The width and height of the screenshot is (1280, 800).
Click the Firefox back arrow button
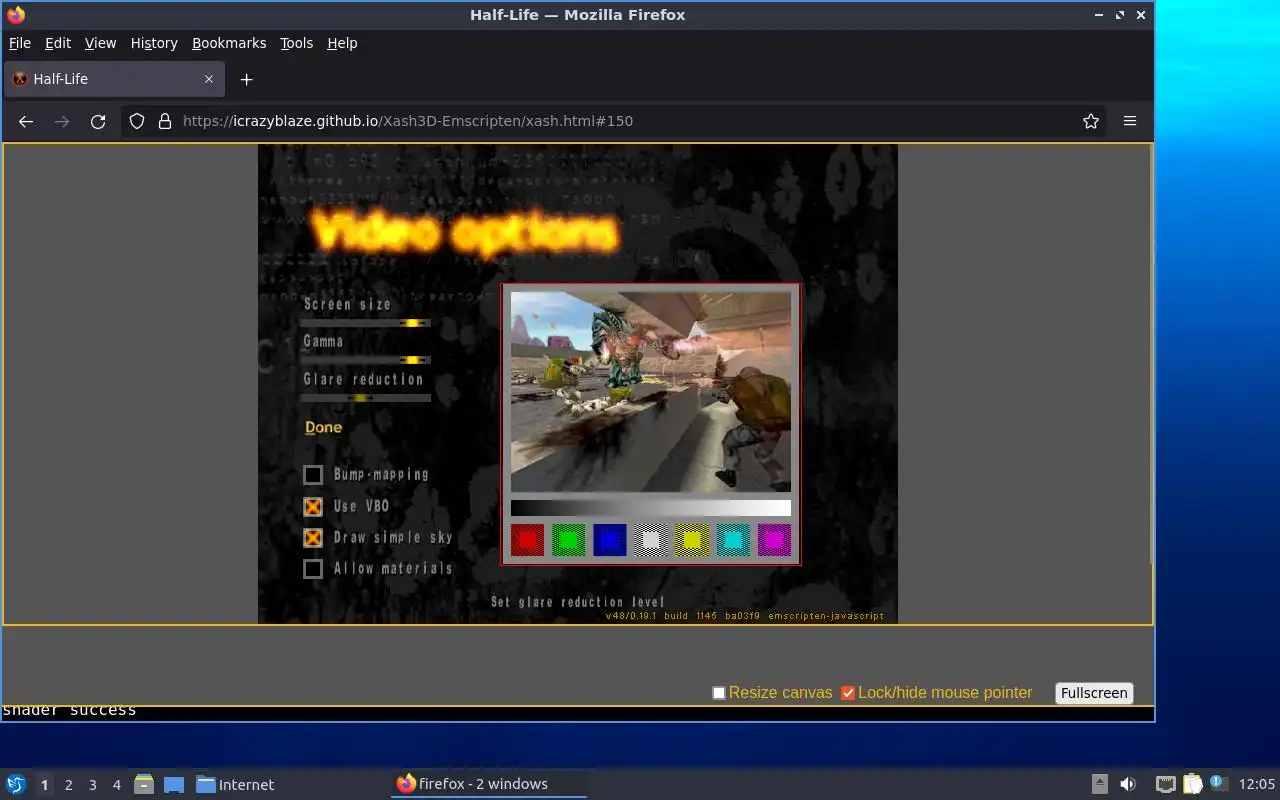pos(26,121)
